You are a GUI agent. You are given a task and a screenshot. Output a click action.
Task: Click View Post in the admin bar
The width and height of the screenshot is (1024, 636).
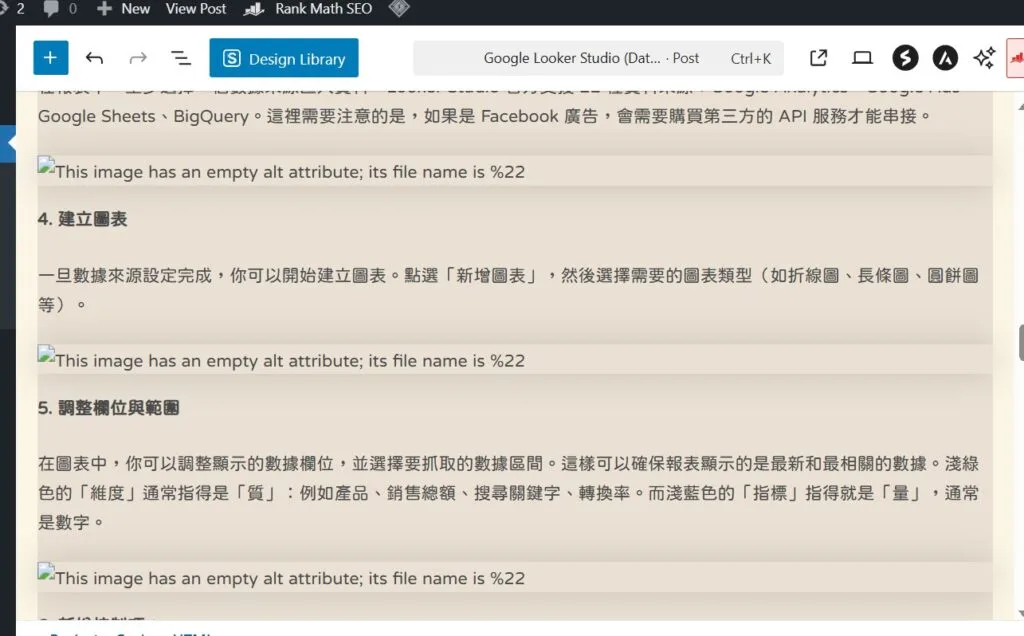(195, 9)
